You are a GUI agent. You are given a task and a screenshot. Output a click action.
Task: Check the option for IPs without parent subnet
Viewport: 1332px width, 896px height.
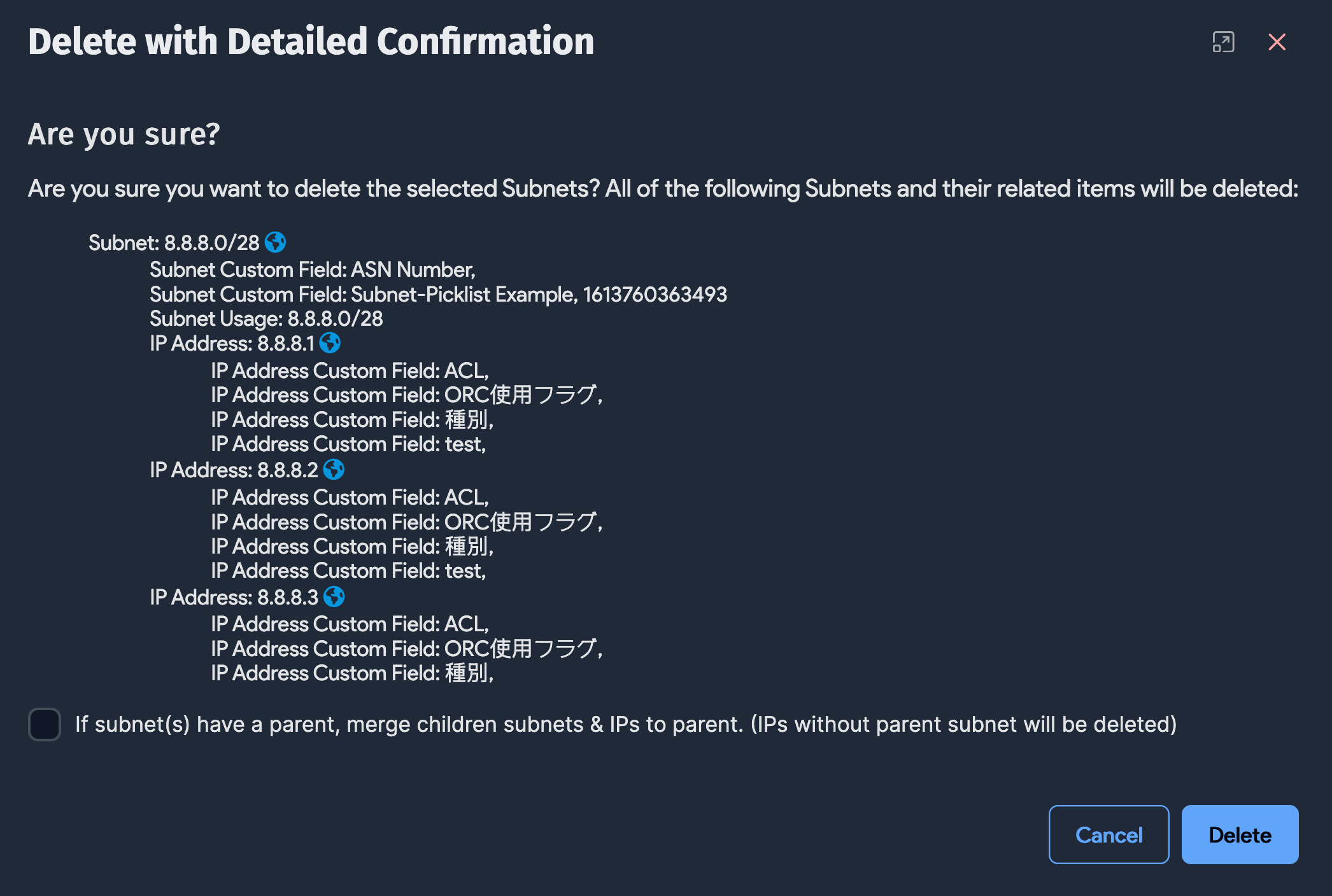point(44,725)
